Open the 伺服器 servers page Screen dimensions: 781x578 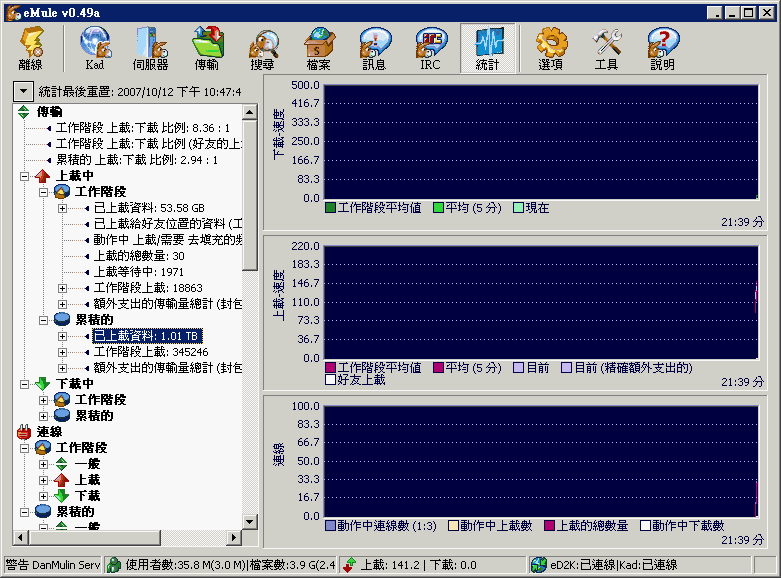pos(150,48)
